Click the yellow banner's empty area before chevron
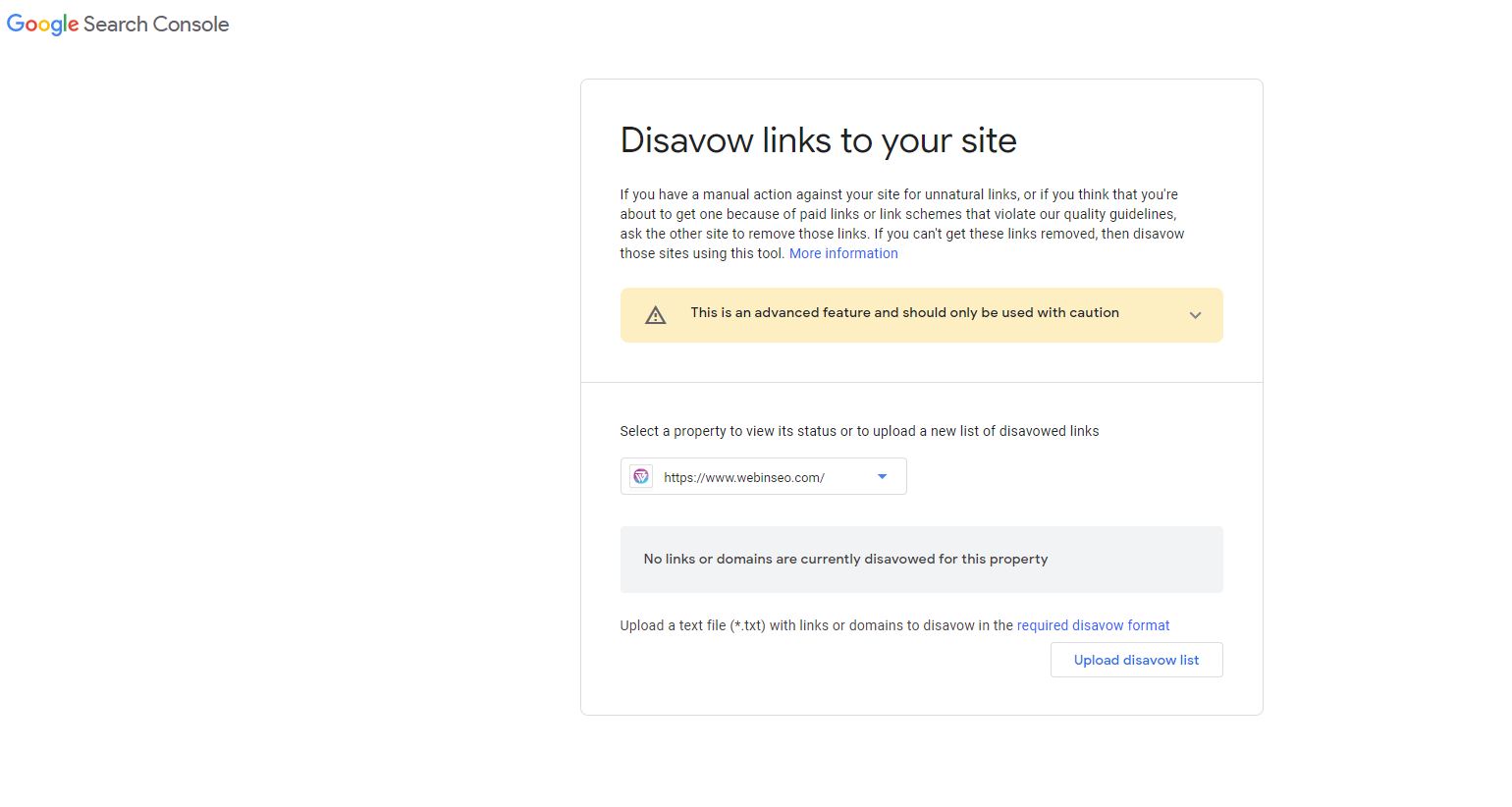 point(1154,315)
